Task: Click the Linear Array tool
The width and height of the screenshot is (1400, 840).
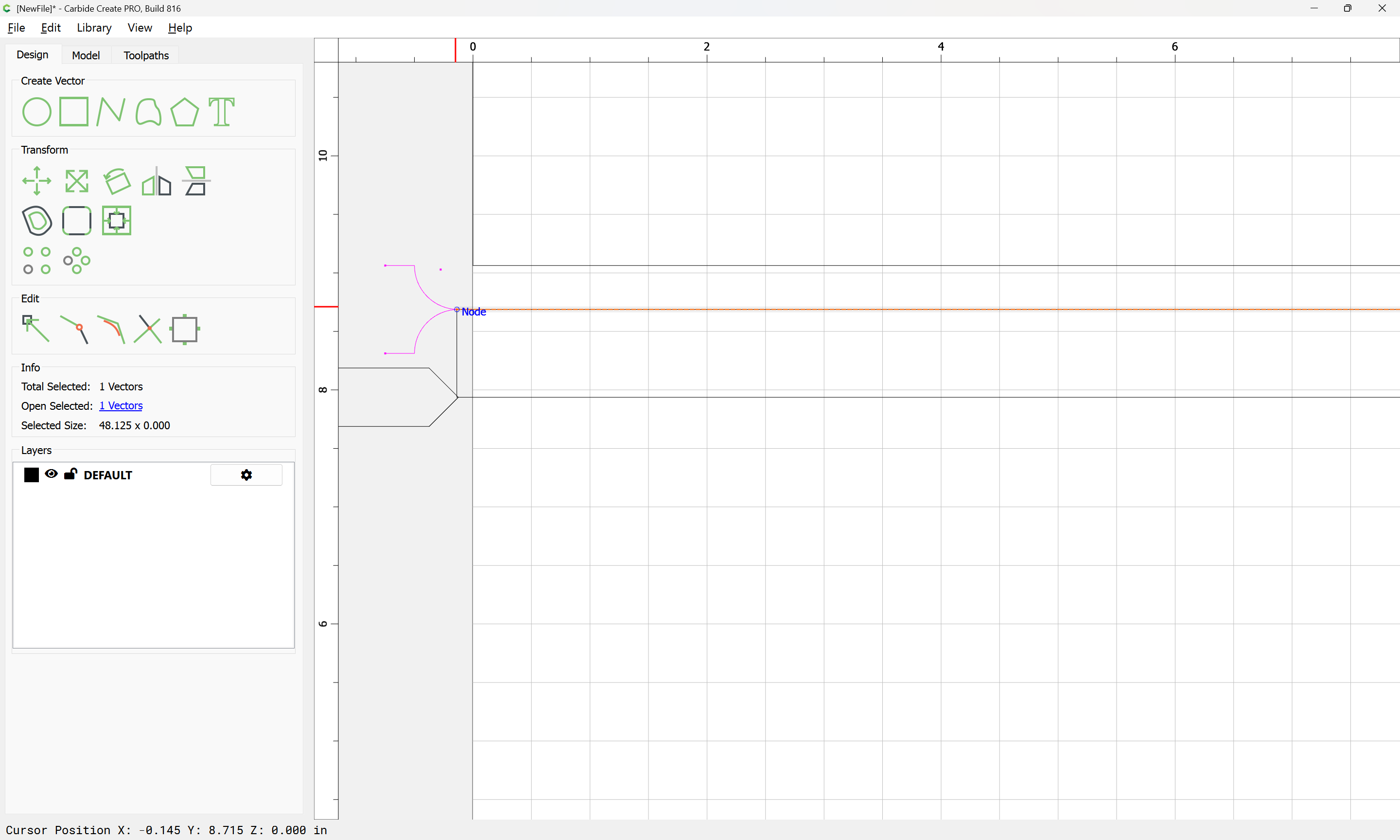Action: 37,261
